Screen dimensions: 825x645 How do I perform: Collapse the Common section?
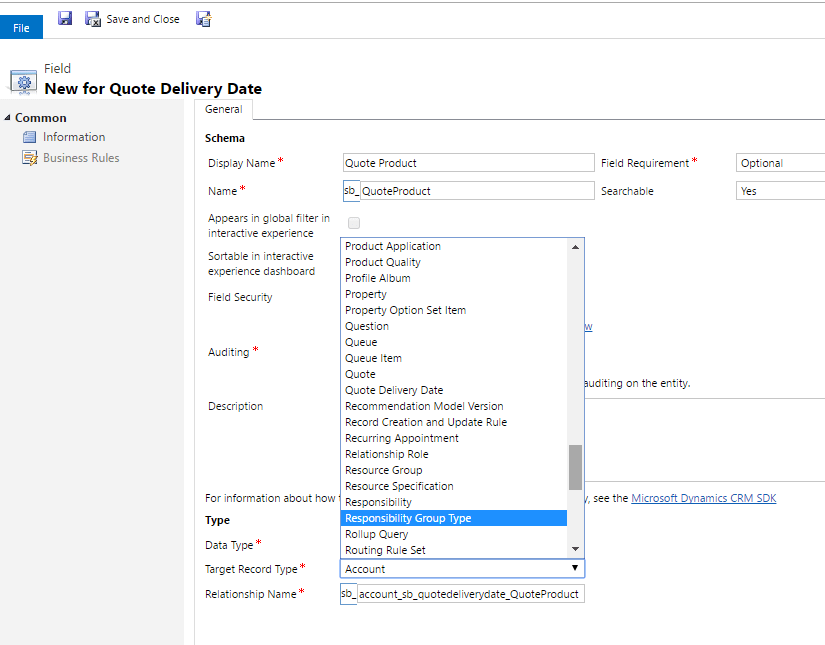coord(8,117)
